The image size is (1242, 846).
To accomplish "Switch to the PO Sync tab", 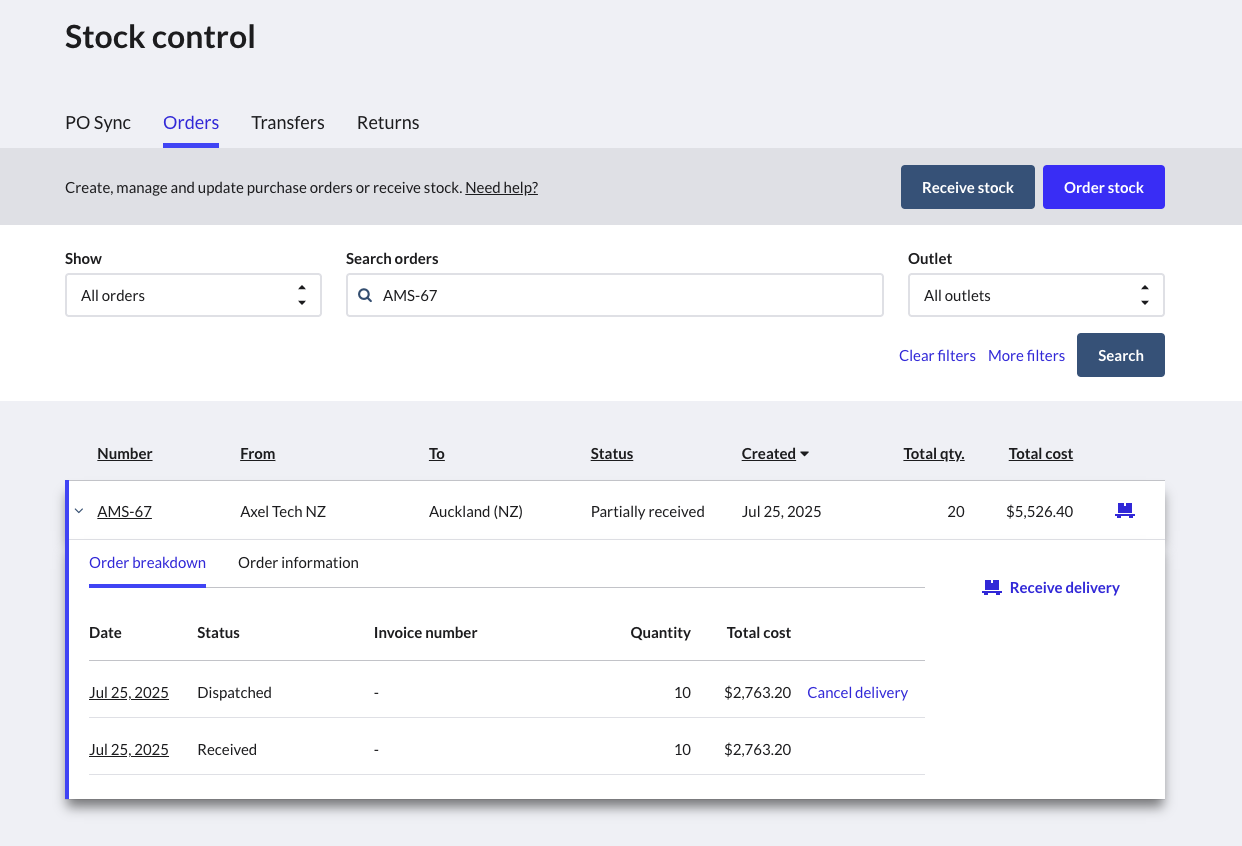I will [x=98, y=123].
